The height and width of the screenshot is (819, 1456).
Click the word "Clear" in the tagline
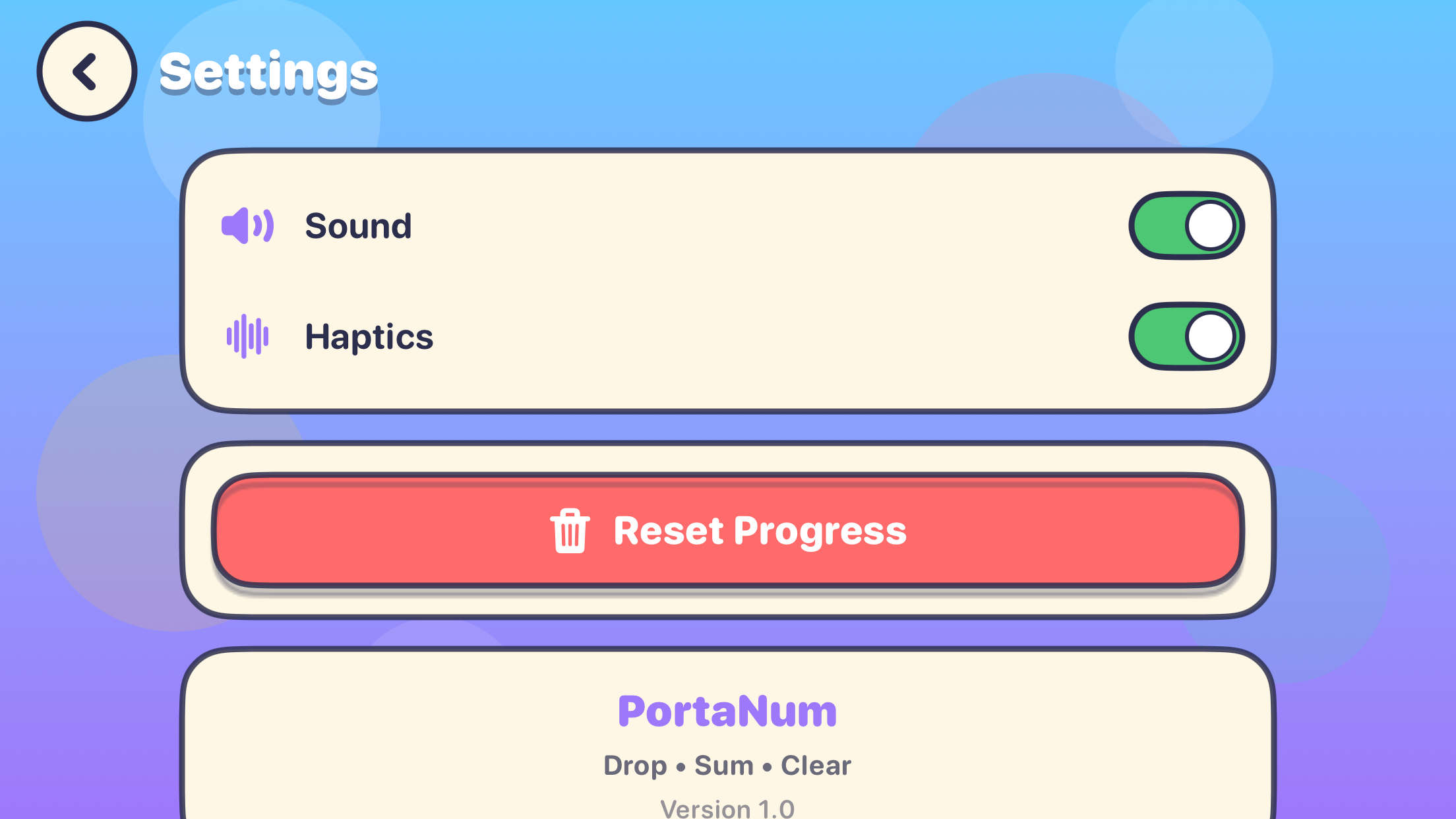[816, 766]
